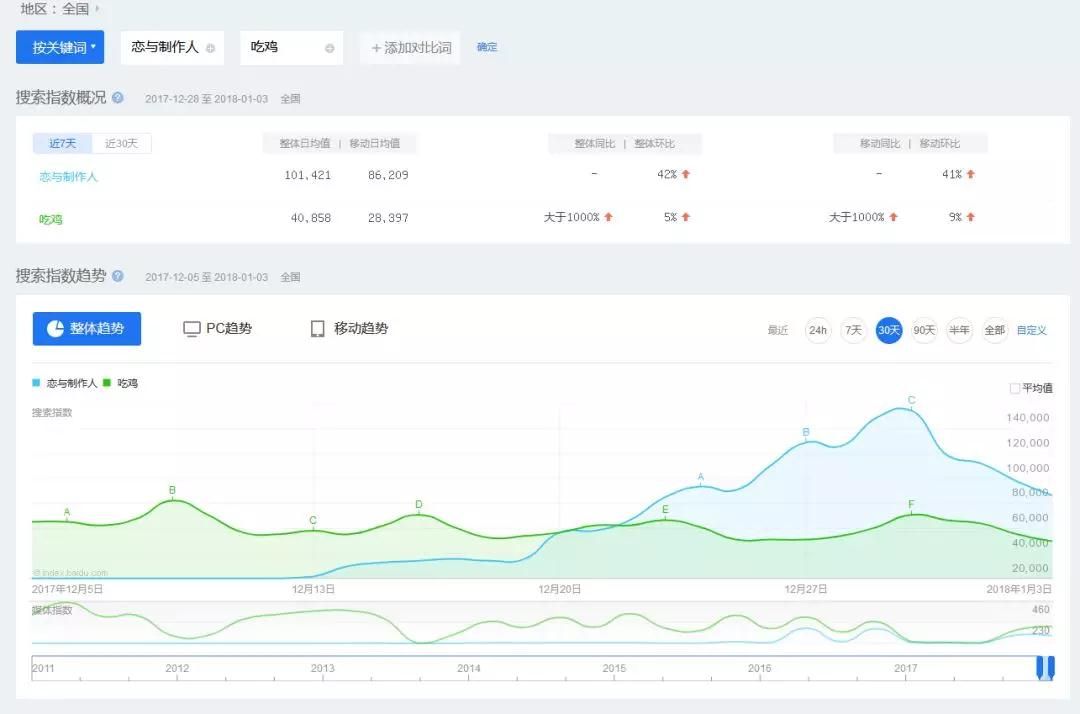Viewport: 1080px width, 714px height.
Task: Click blue marker C at the peak
Action: (x=911, y=401)
